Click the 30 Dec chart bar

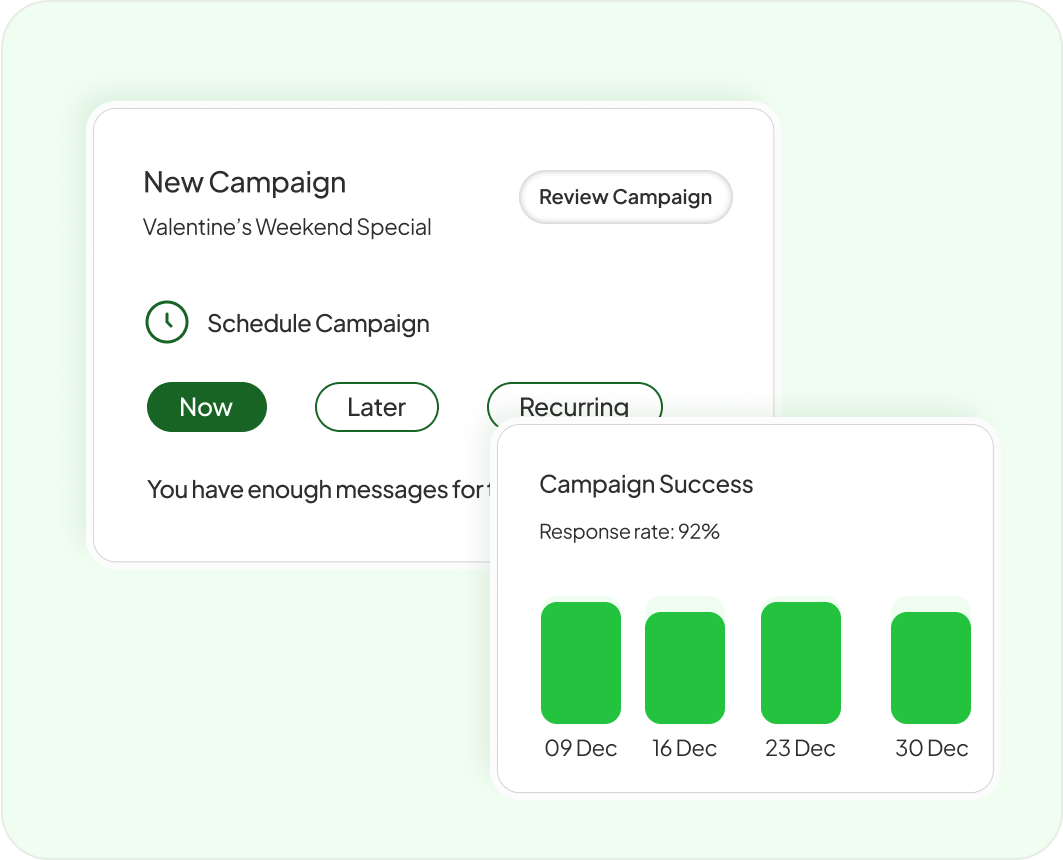click(931, 668)
